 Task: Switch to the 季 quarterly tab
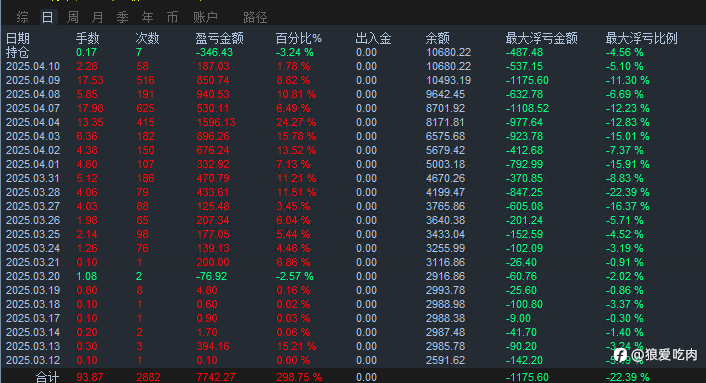(x=122, y=18)
